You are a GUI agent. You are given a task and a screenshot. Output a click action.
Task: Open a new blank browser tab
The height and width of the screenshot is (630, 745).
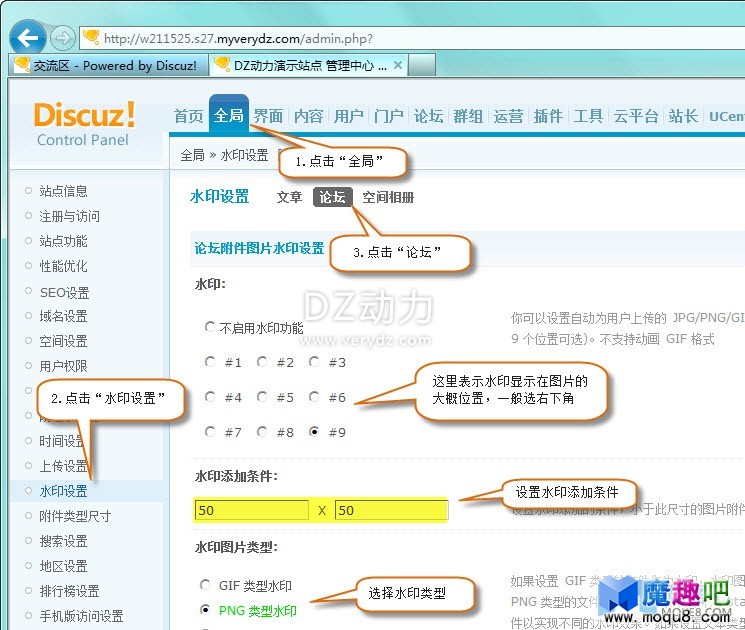[x=422, y=65]
